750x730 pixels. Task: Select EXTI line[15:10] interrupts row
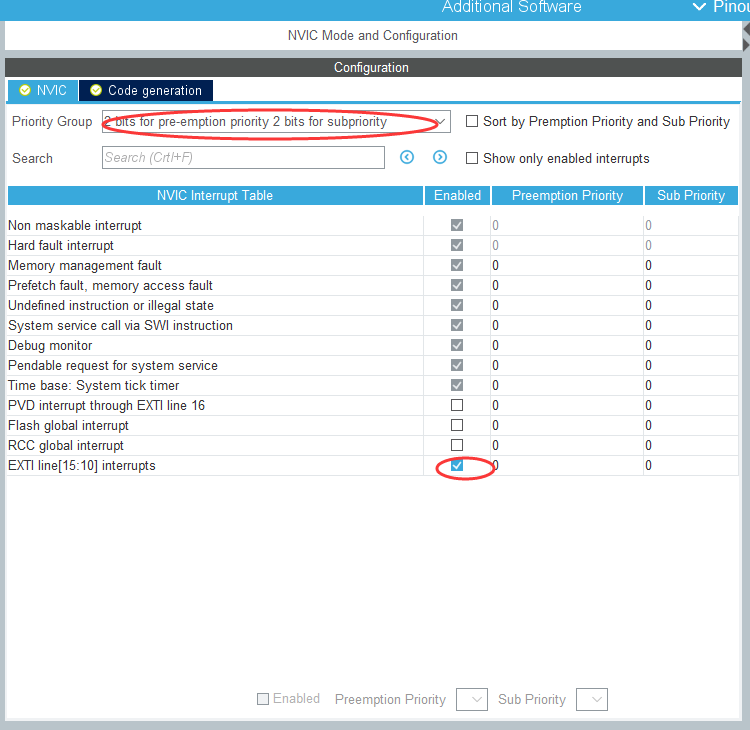coord(373,465)
